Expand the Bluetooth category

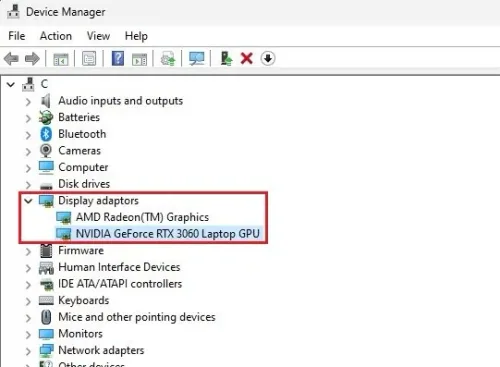click(28, 135)
